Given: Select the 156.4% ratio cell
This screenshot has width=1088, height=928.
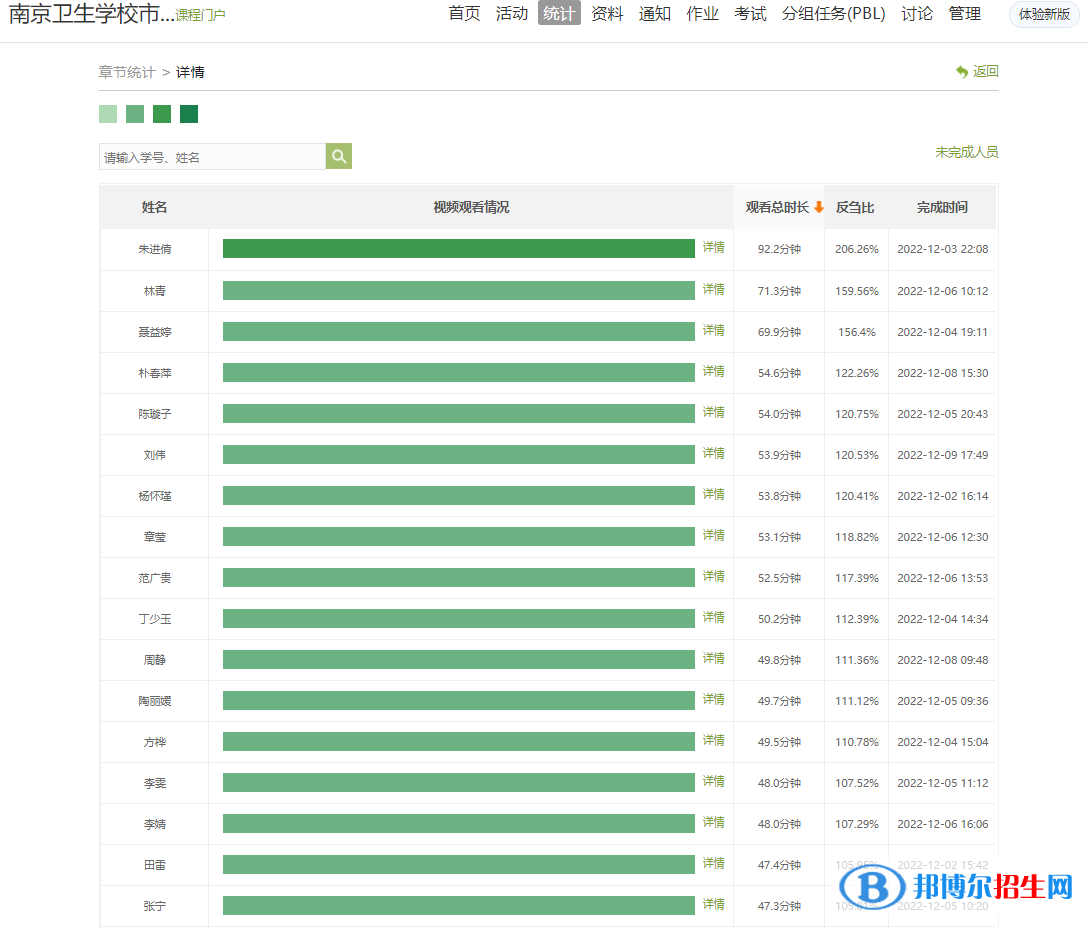Looking at the screenshot, I should (x=857, y=332).
